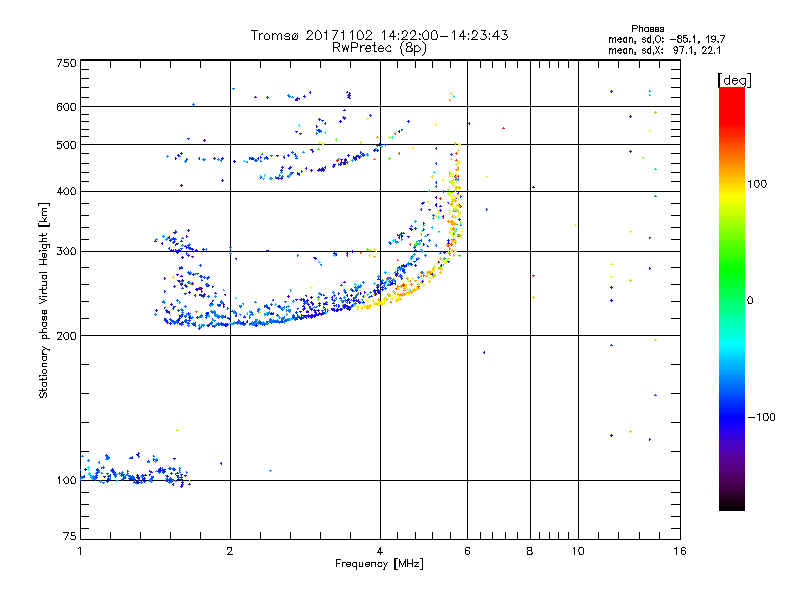Image resolution: width=800 pixels, height=600 pixels.
Task: Click the 'Frequency [MHz]' axis label
Action: tap(379, 564)
